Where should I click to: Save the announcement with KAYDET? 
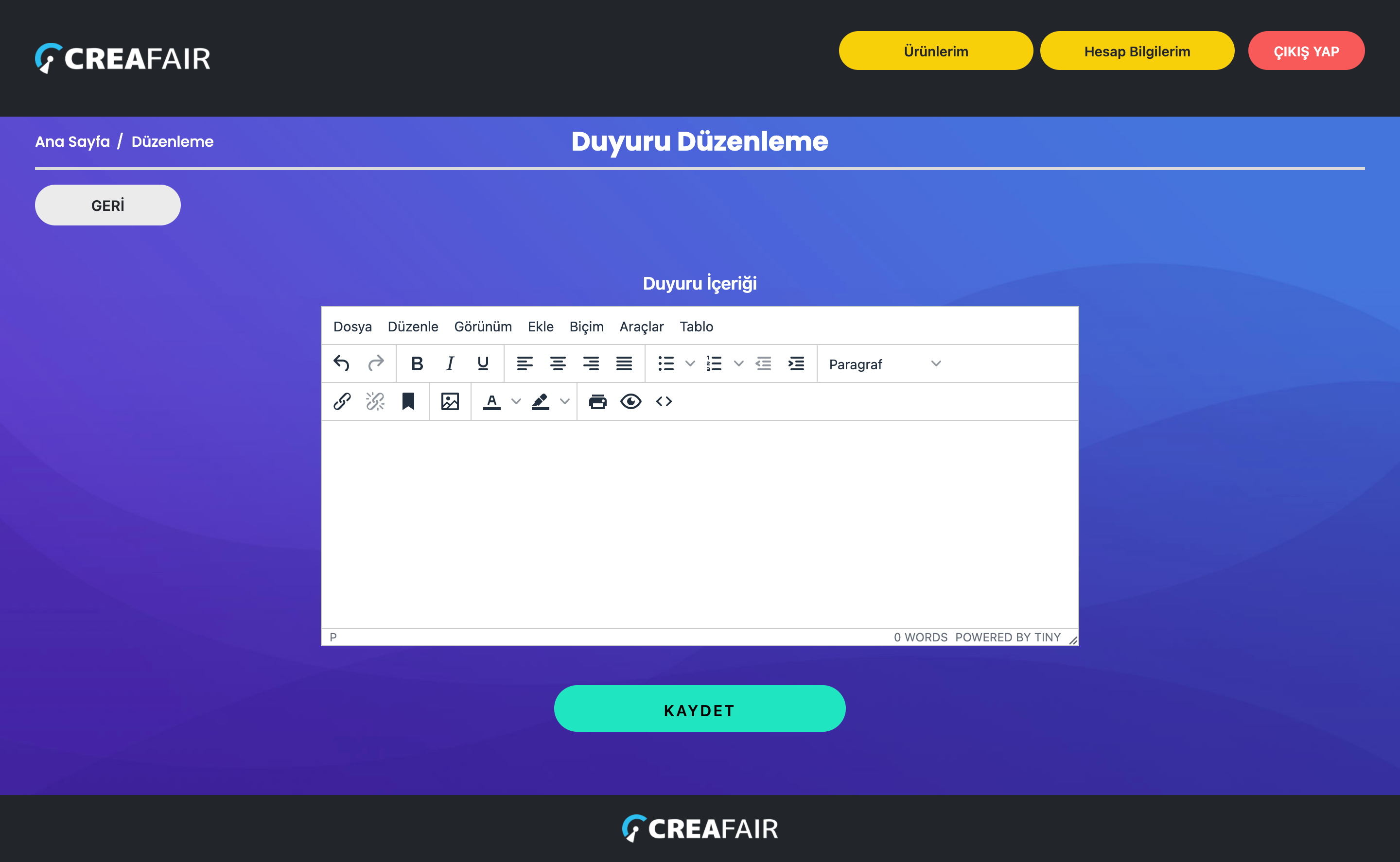point(700,708)
